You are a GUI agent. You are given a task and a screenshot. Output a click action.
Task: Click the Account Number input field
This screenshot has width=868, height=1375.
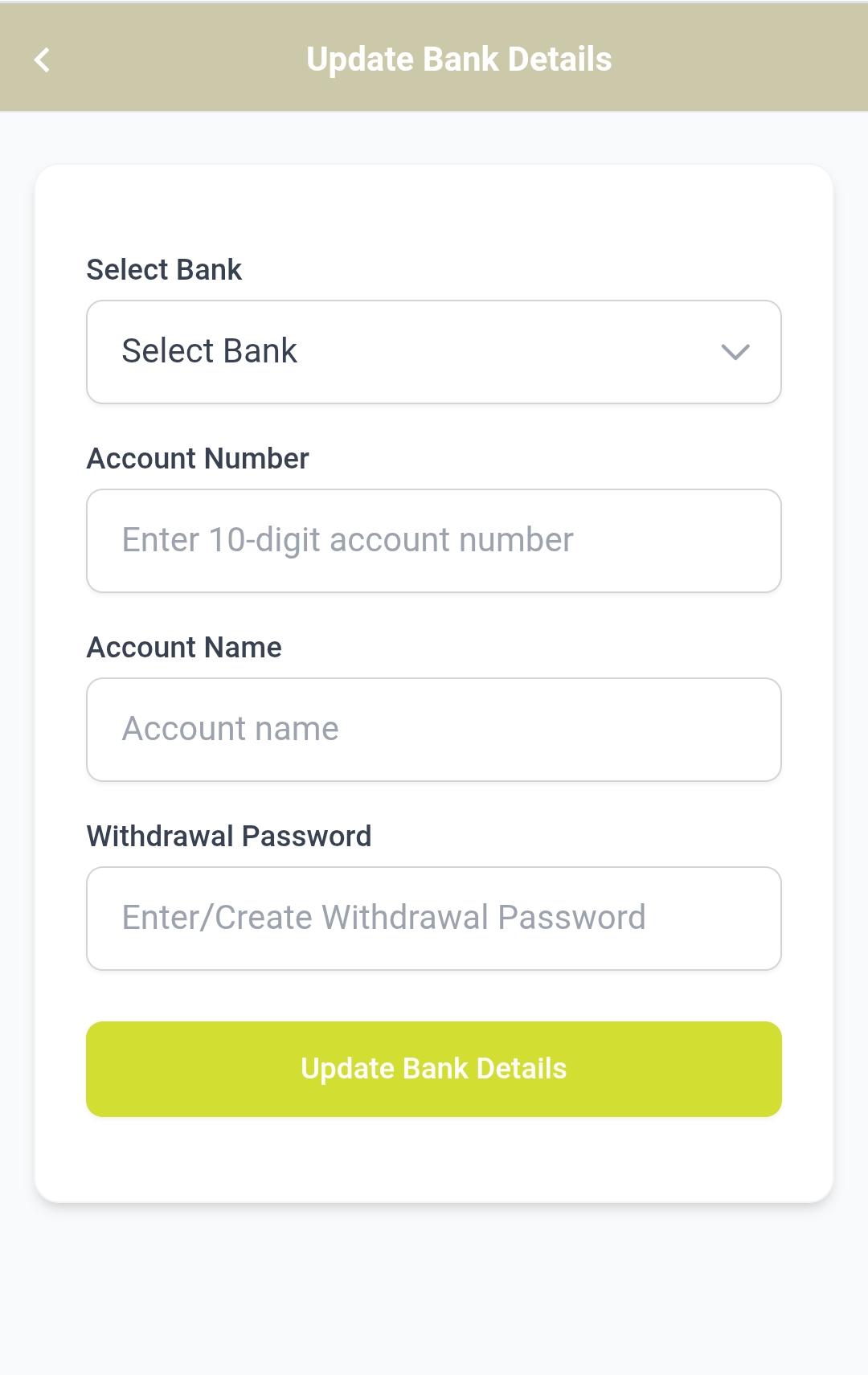coord(434,540)
